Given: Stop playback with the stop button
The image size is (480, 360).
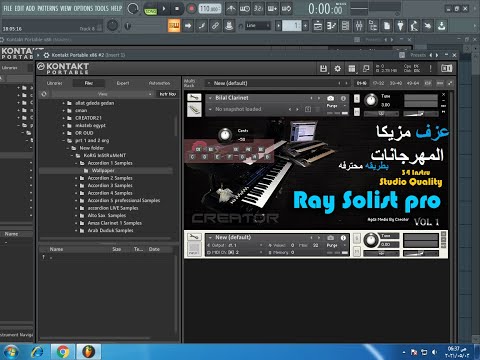Looking at the screenshot, I should [x=177, y=9].
